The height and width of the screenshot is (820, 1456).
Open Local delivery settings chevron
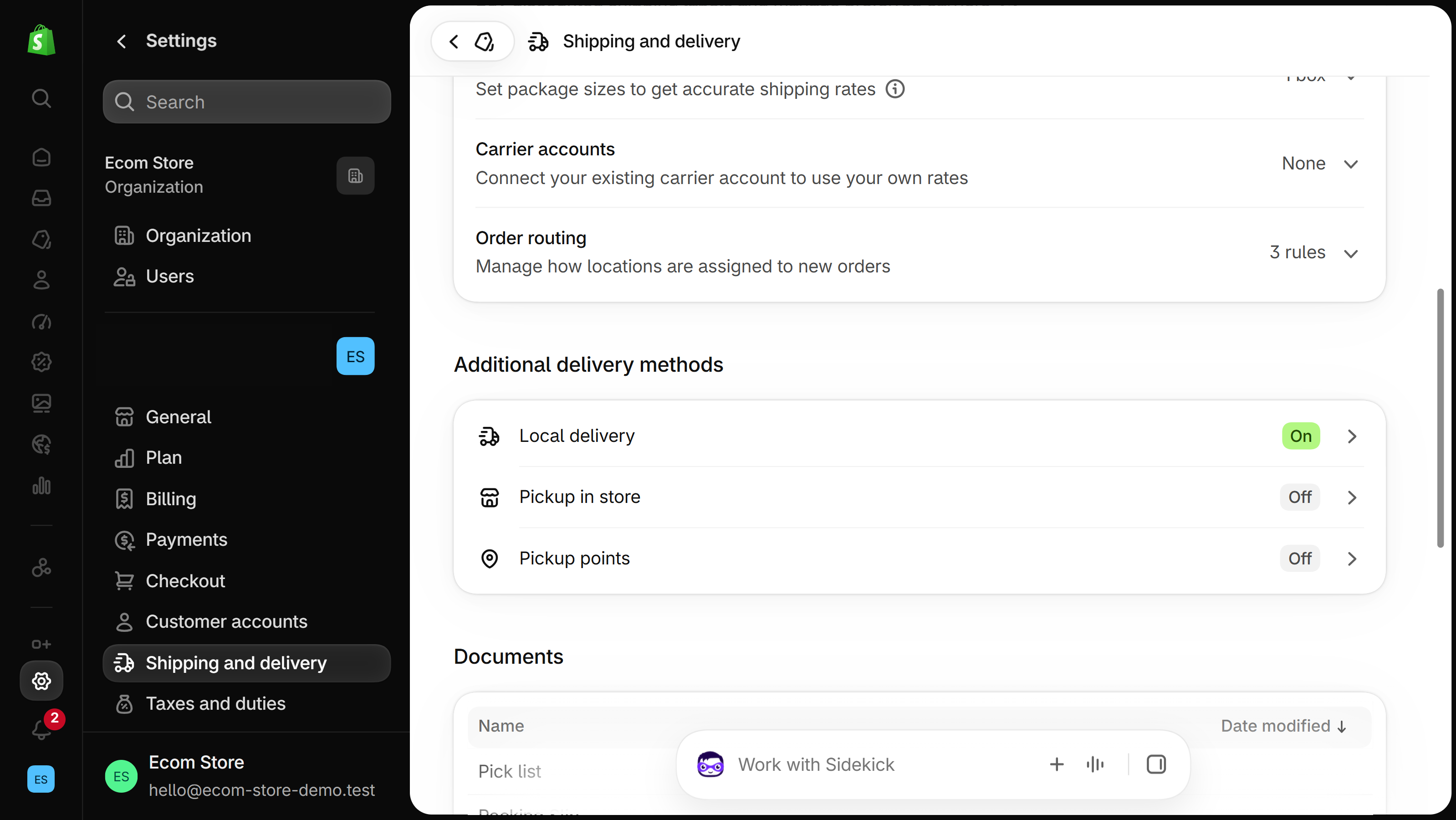click(x=1351, y=436)
